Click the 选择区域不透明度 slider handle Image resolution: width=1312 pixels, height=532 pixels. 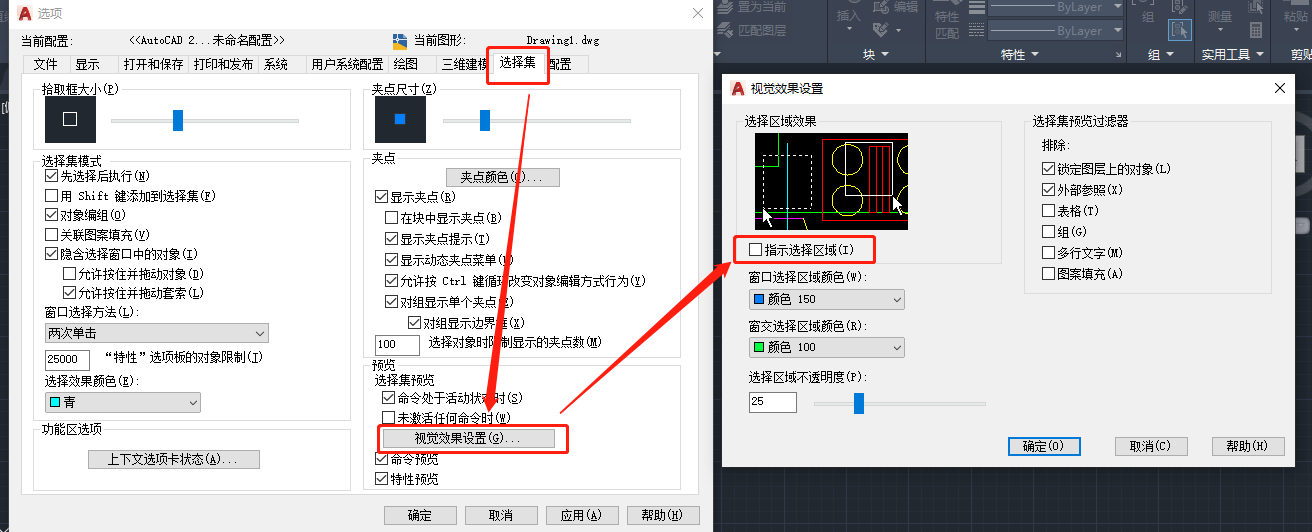coord(858,403)
